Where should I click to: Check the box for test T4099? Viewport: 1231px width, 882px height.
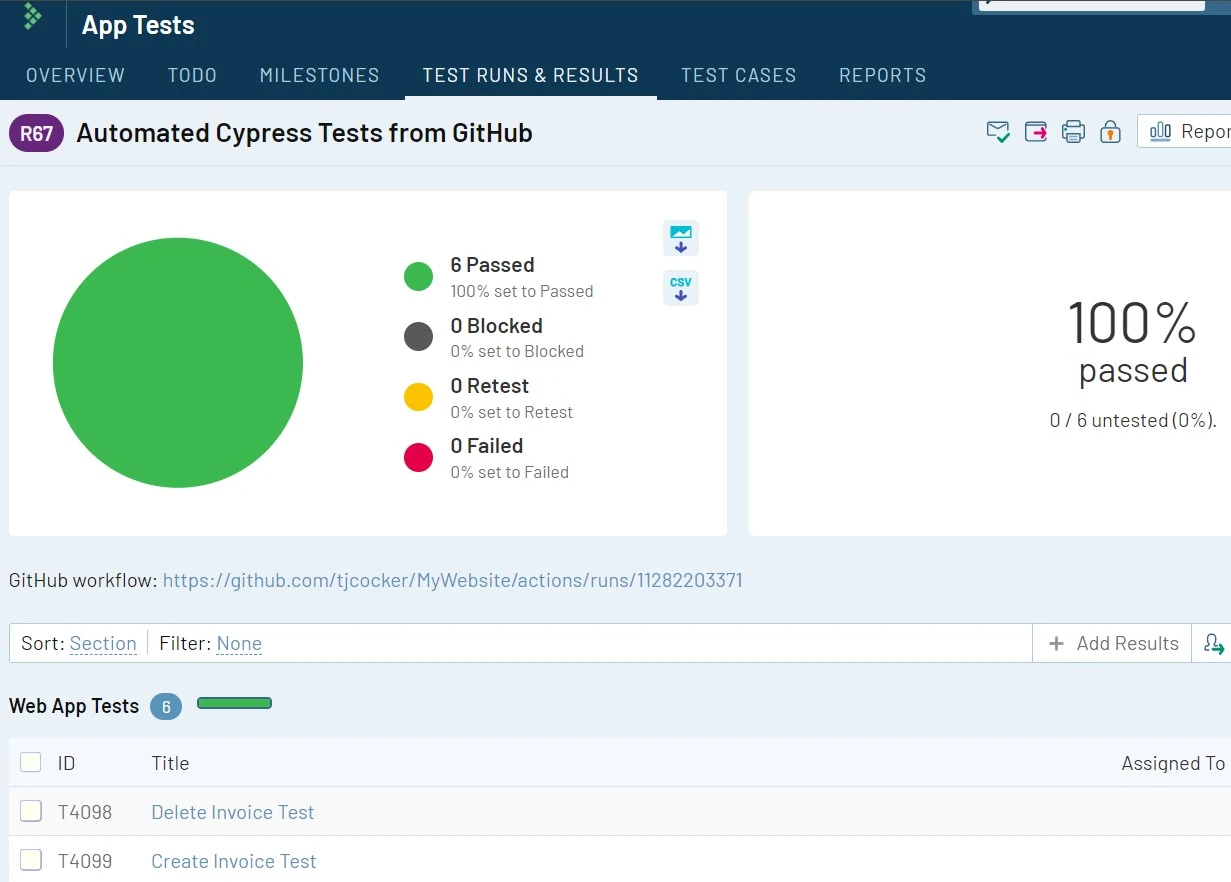(x=31, y=860)
